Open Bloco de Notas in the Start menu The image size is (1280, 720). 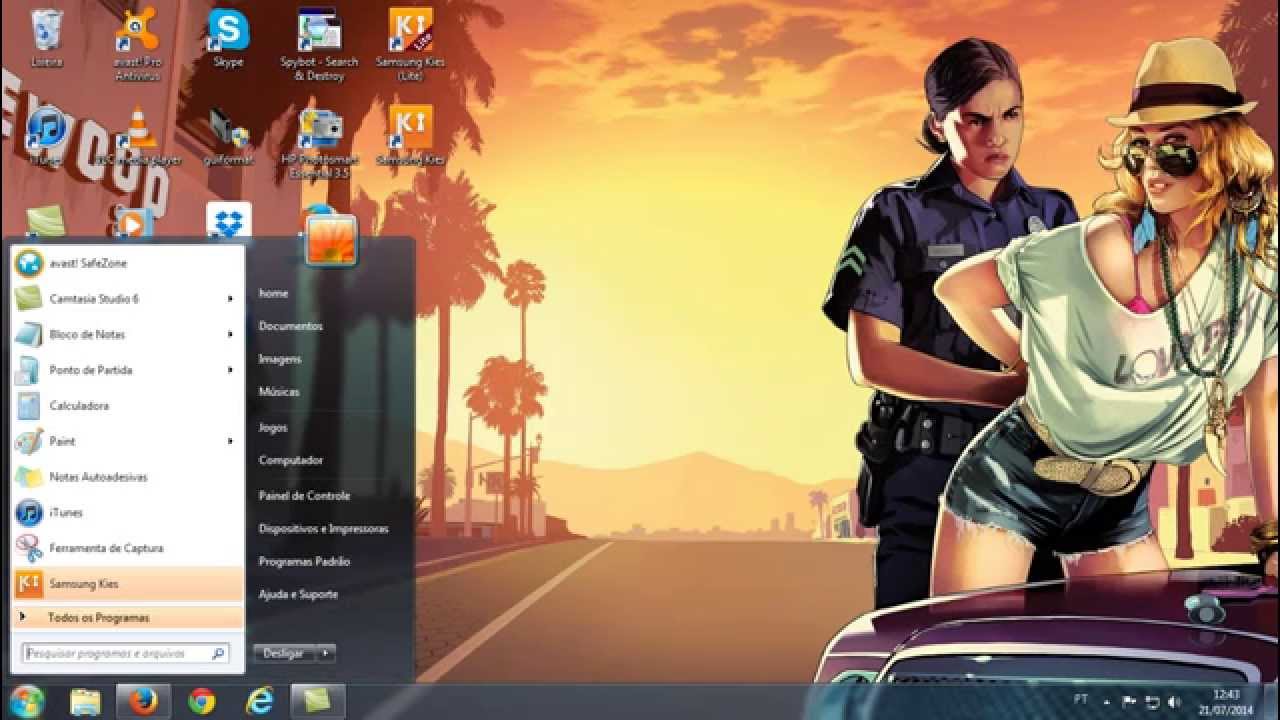(x=128, y=334)
